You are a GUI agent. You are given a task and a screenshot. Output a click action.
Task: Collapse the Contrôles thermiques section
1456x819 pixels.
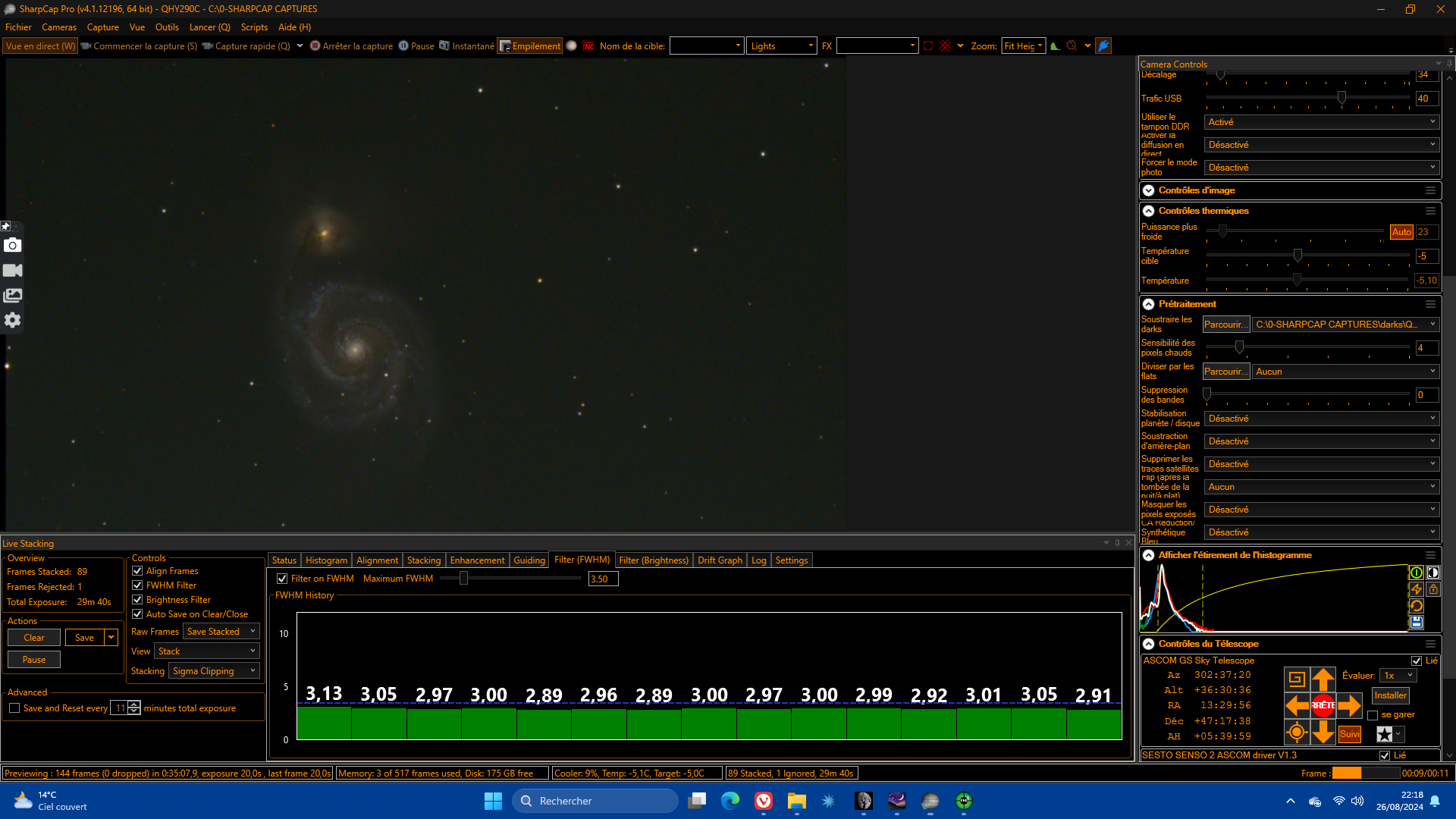[1149, 211]
